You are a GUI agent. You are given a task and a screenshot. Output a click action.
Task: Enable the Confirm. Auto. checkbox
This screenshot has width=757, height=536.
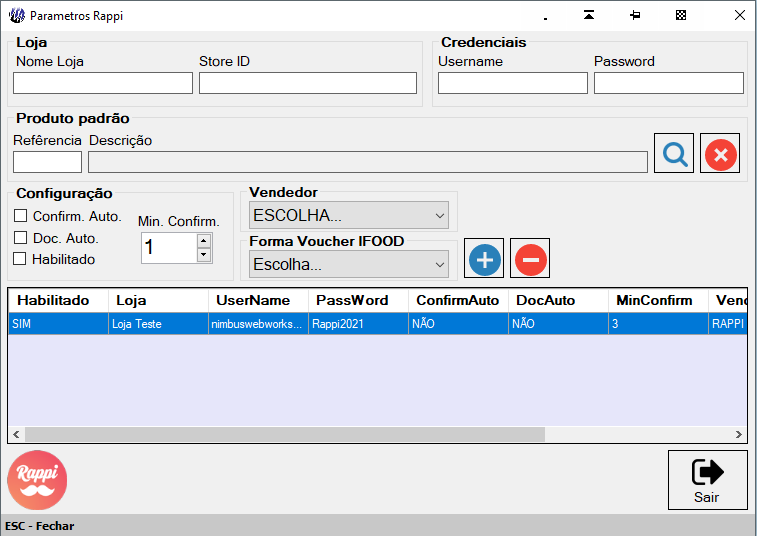[20, 215]
